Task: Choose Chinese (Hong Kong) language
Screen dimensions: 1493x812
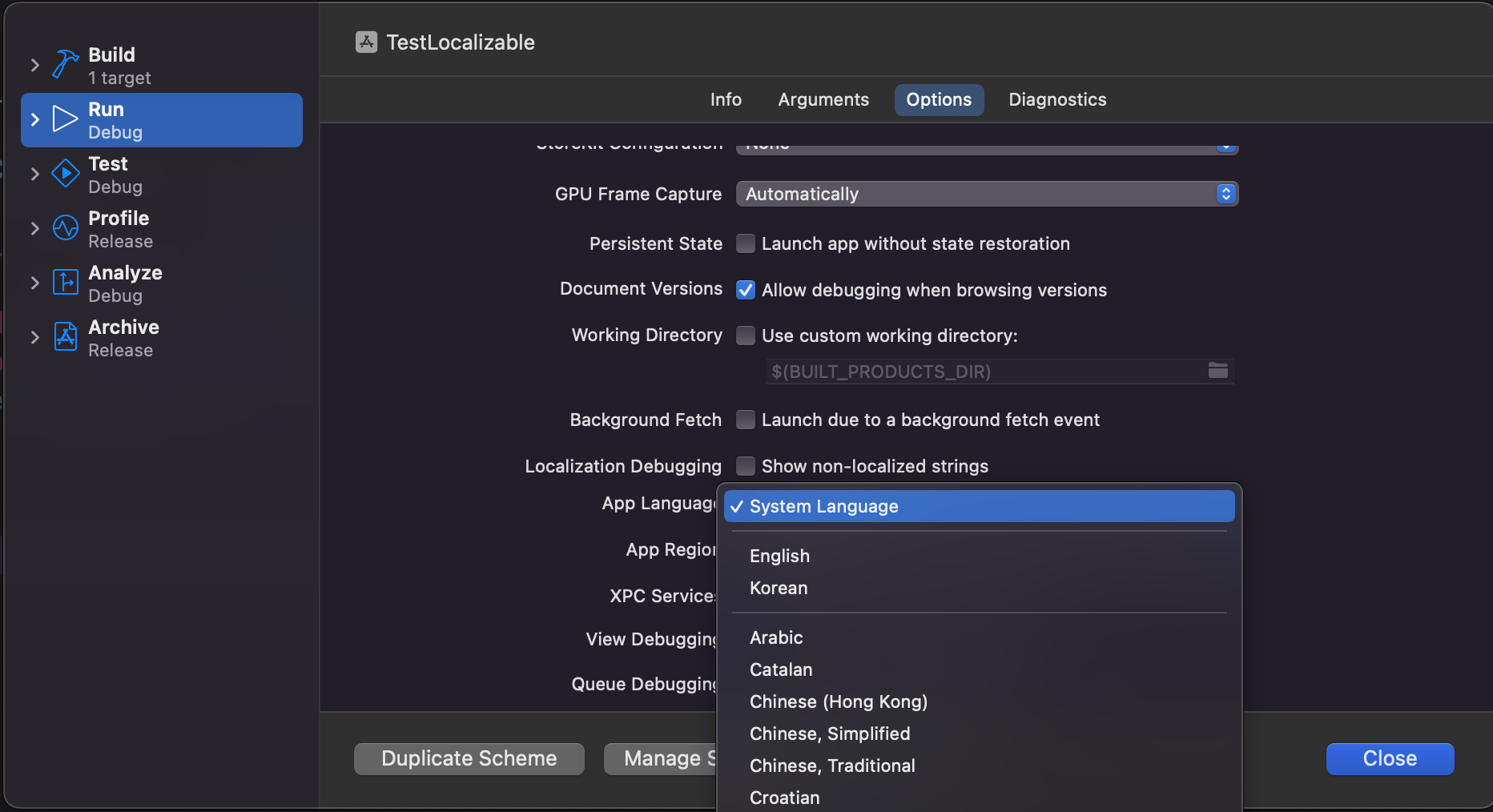Action: (x=979, y=701)
